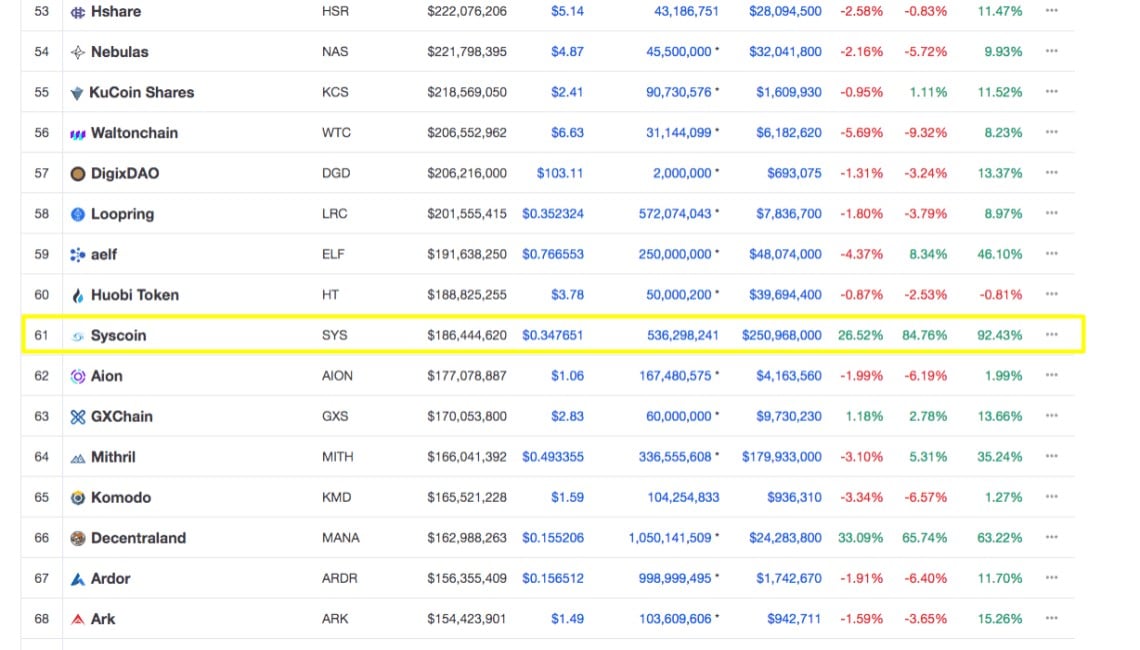Open the more options menu for Komodo
Screen dimensions: 1140x650
1051,497
